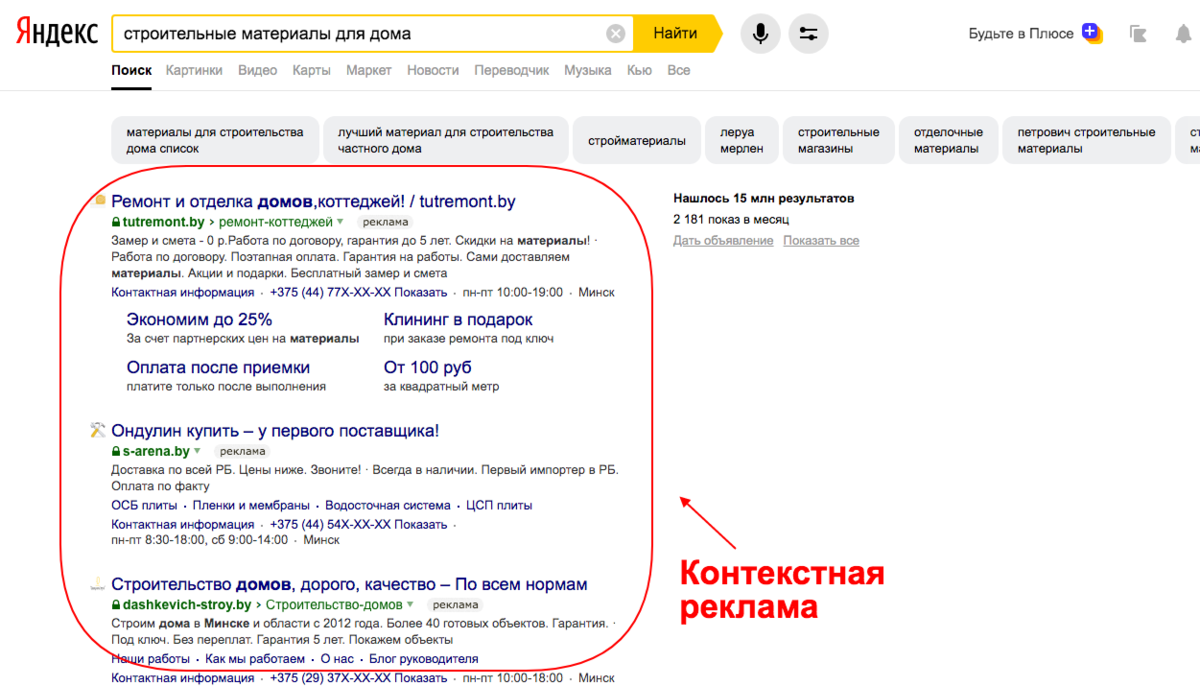Click the Показать все link
Screen dimensions: 1200x686
coord(821,240)
